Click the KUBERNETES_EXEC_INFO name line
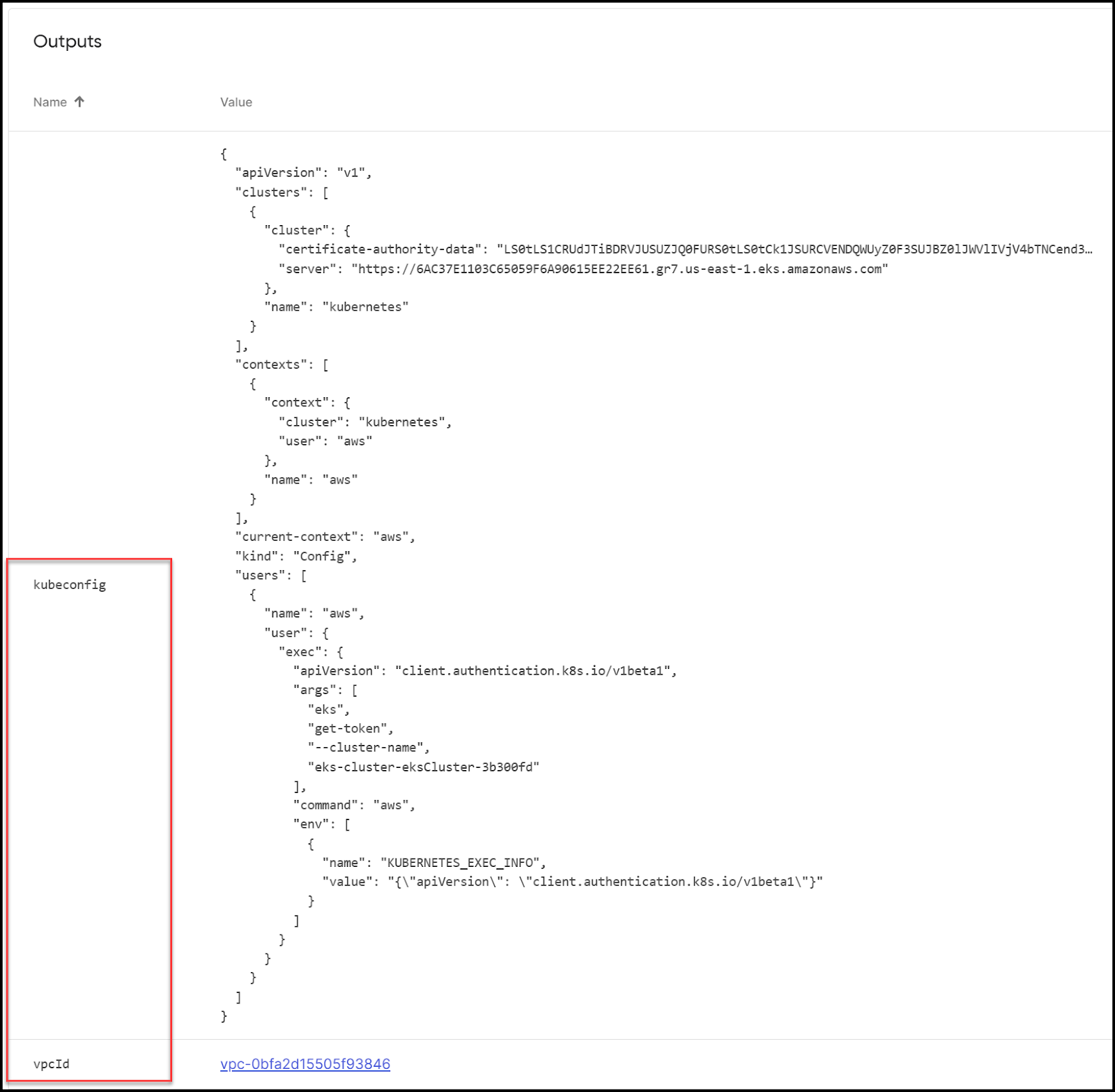 pyautogui.click(x=434, y=863)
